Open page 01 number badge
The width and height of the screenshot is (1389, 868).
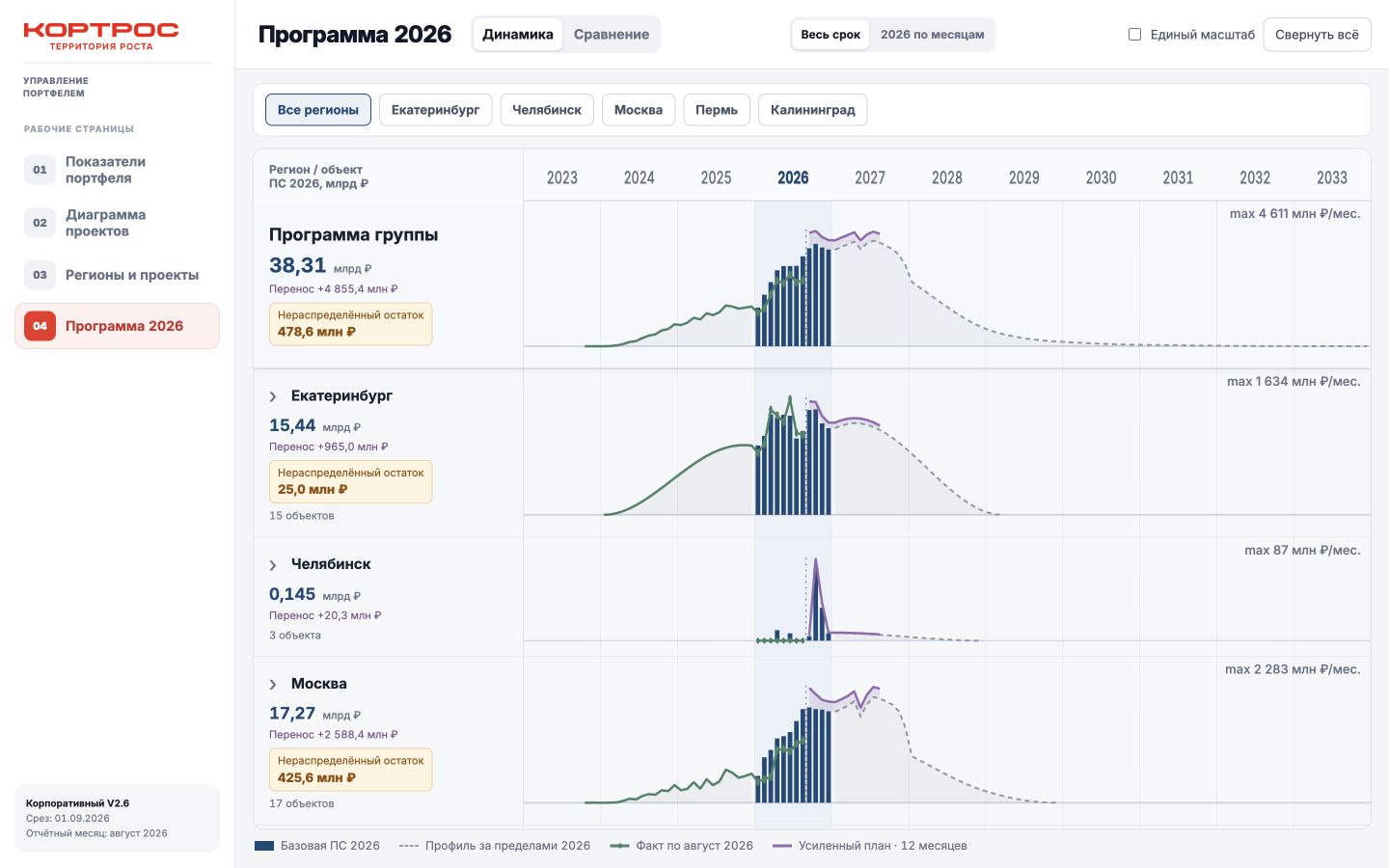click(x=40, y=170)
